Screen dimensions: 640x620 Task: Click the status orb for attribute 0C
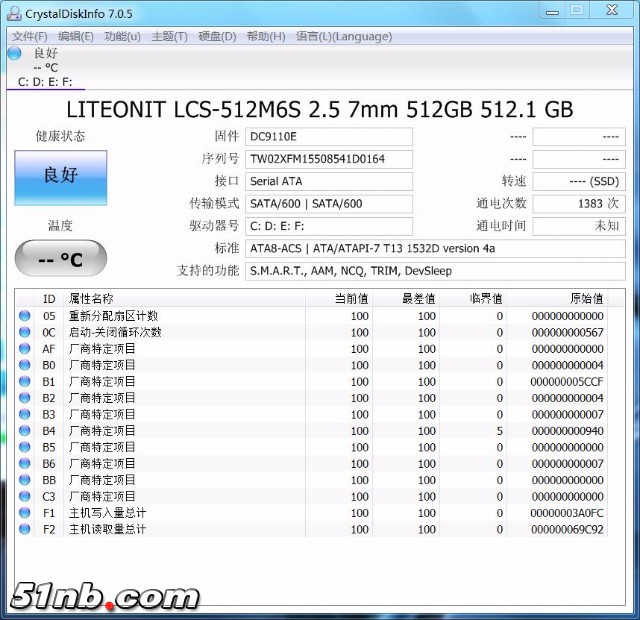[x=24, y=332]
